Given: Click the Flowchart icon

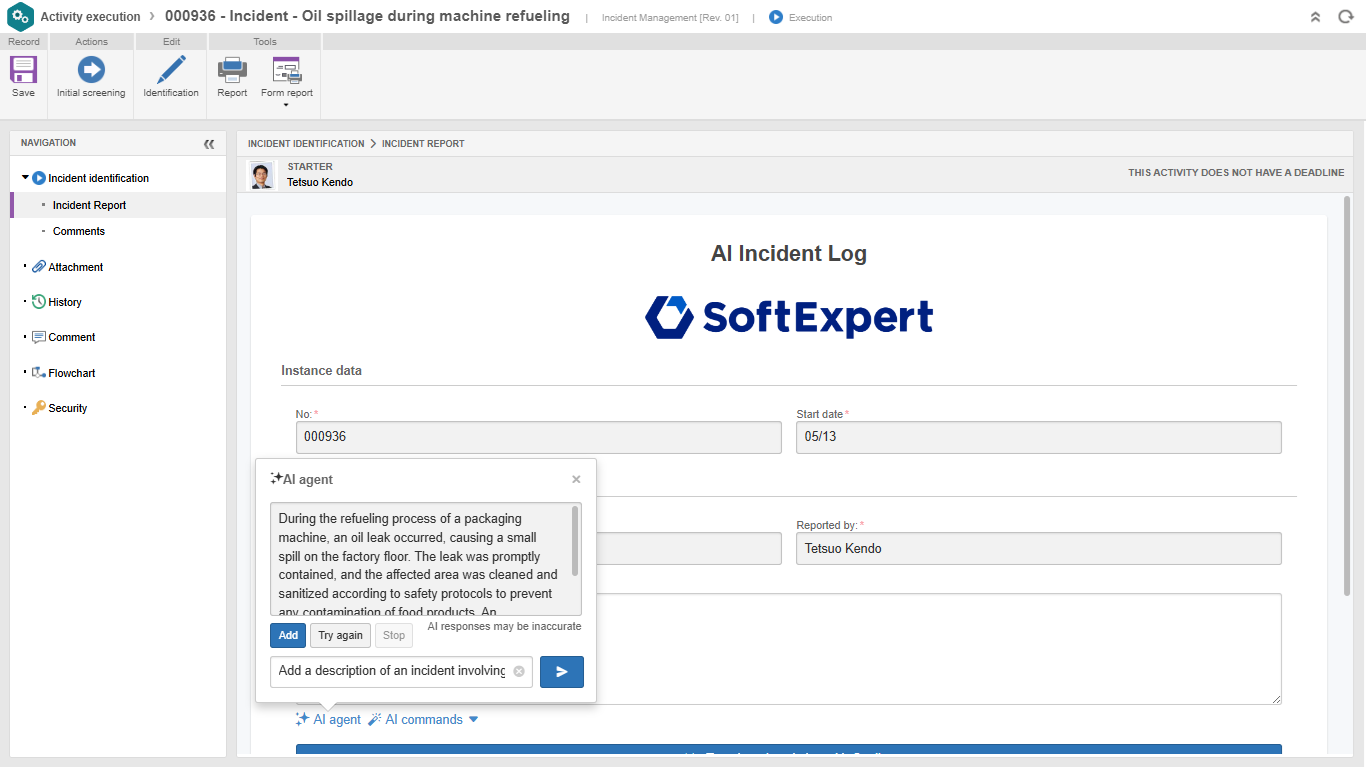Looking at the screenshot, I should point(39,373).
